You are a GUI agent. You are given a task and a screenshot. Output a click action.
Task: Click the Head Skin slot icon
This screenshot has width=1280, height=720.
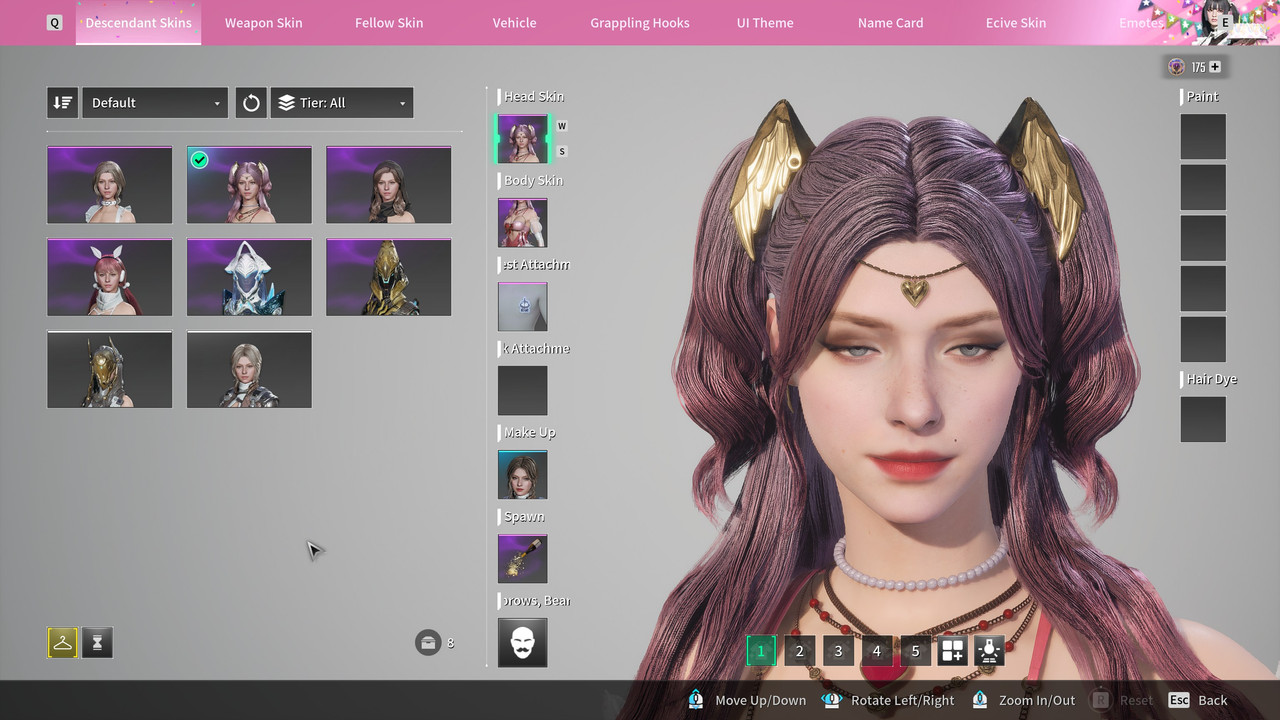[x=523, y=139]
